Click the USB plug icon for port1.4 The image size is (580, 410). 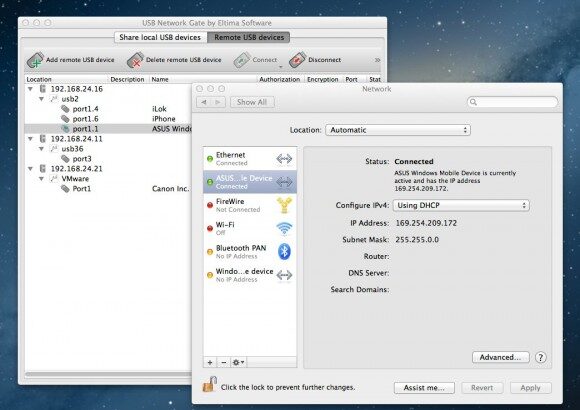[x=65, y=109]
